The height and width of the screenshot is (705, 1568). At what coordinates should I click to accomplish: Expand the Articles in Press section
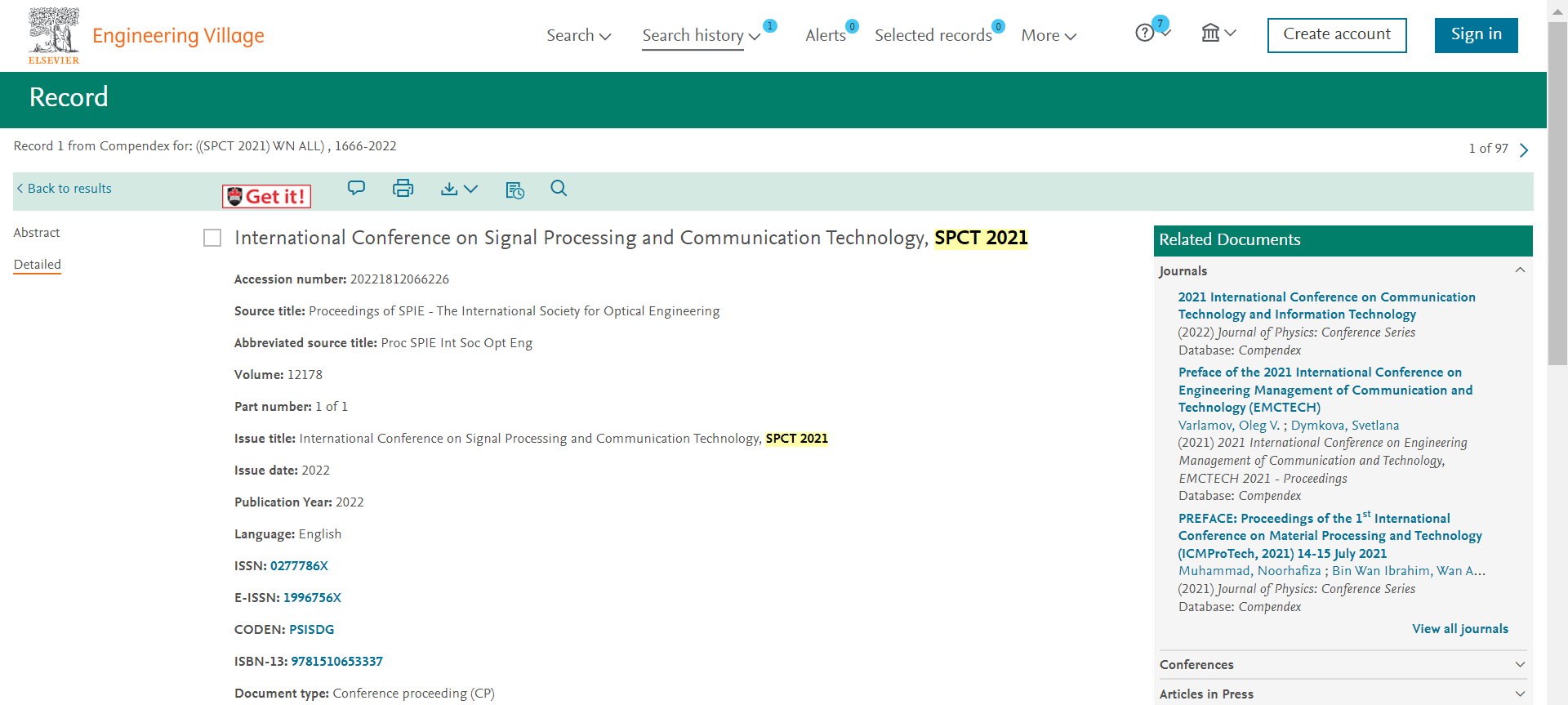click(1520, 694)
